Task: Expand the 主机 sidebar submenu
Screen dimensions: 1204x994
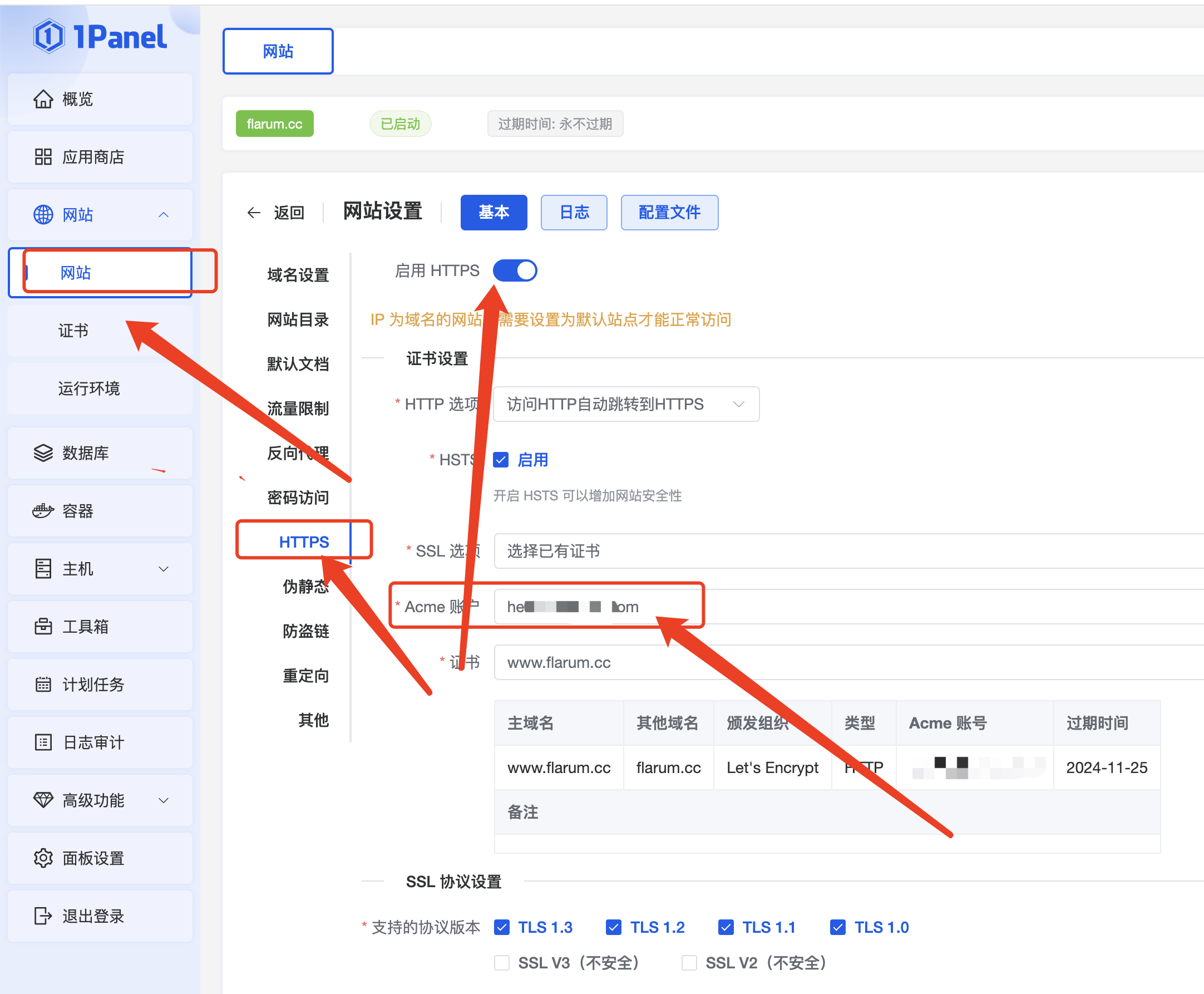Action: 163,569
